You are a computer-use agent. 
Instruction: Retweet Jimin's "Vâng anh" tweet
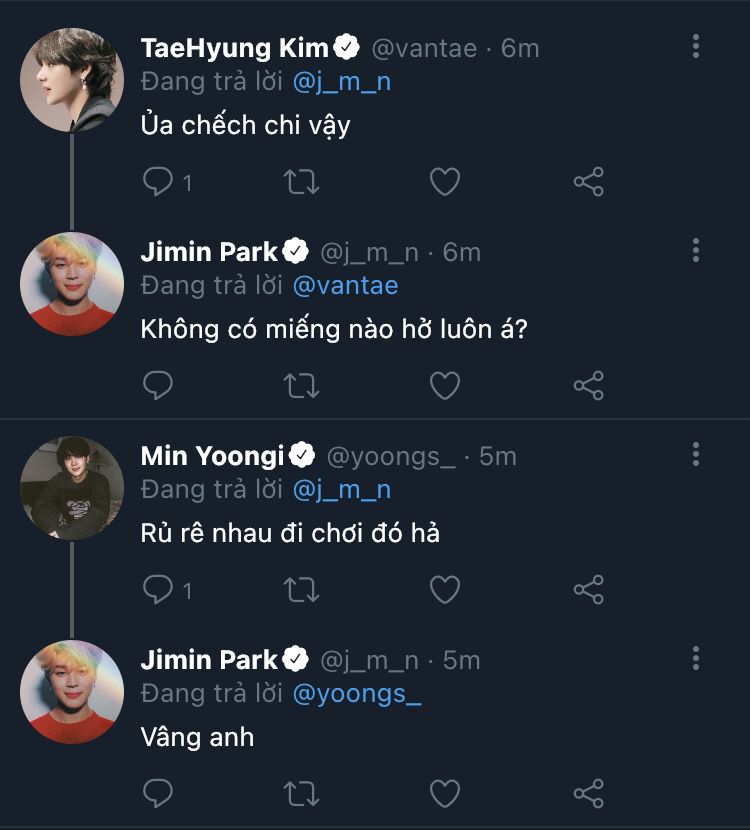(x=301, y=793)
